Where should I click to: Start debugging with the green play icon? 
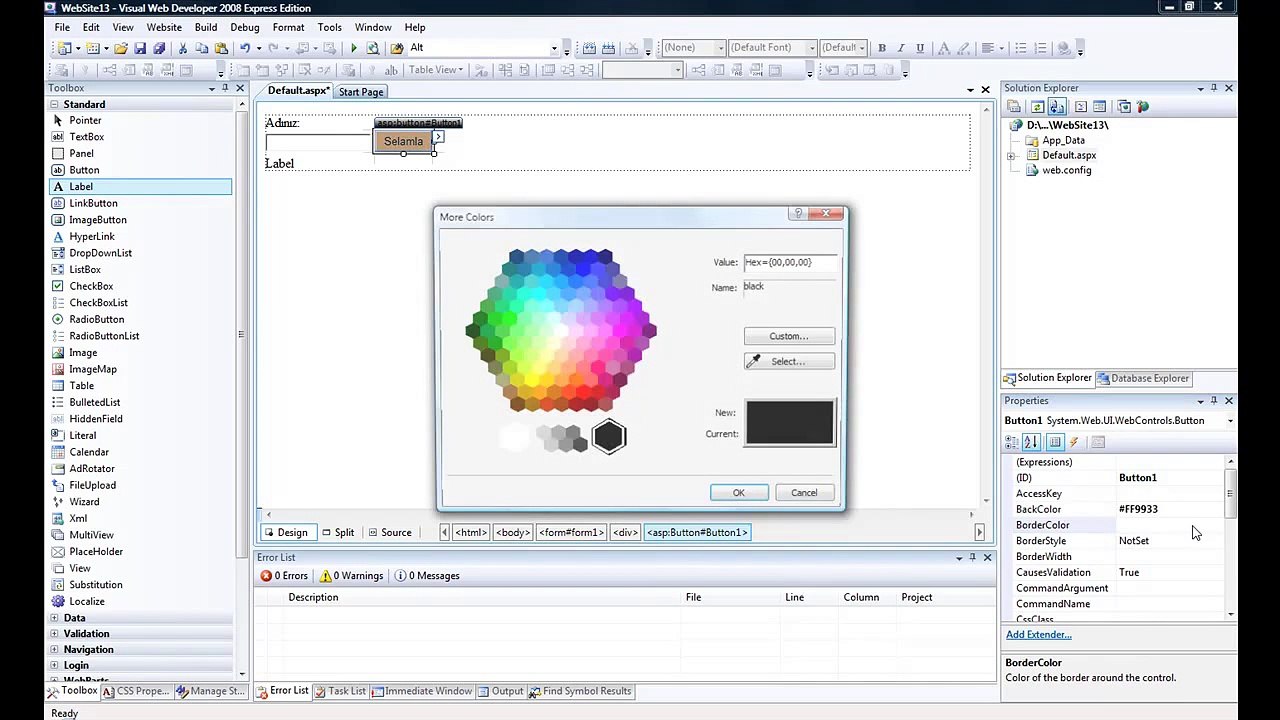click(x=353, y=48)
